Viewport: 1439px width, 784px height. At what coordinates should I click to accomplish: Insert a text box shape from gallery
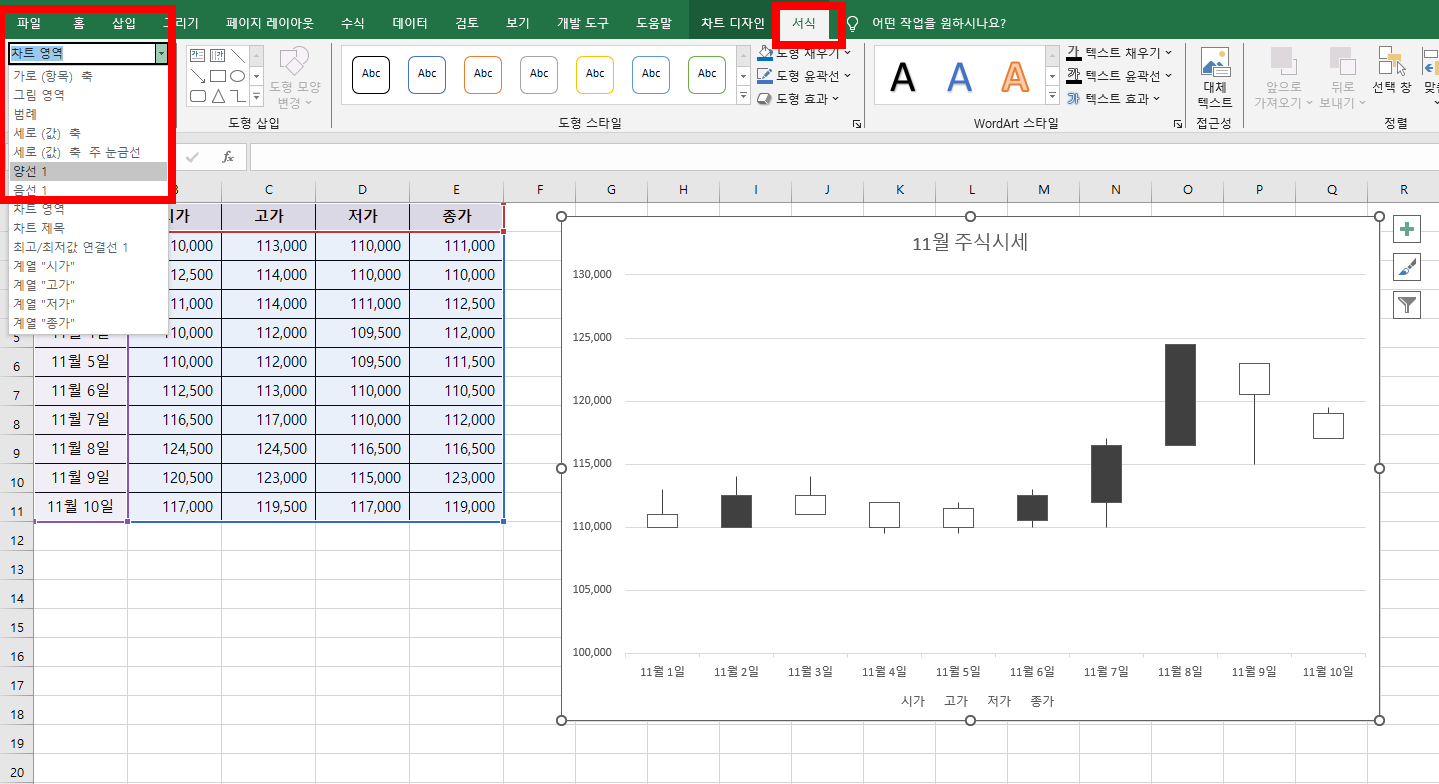point(197,55)
